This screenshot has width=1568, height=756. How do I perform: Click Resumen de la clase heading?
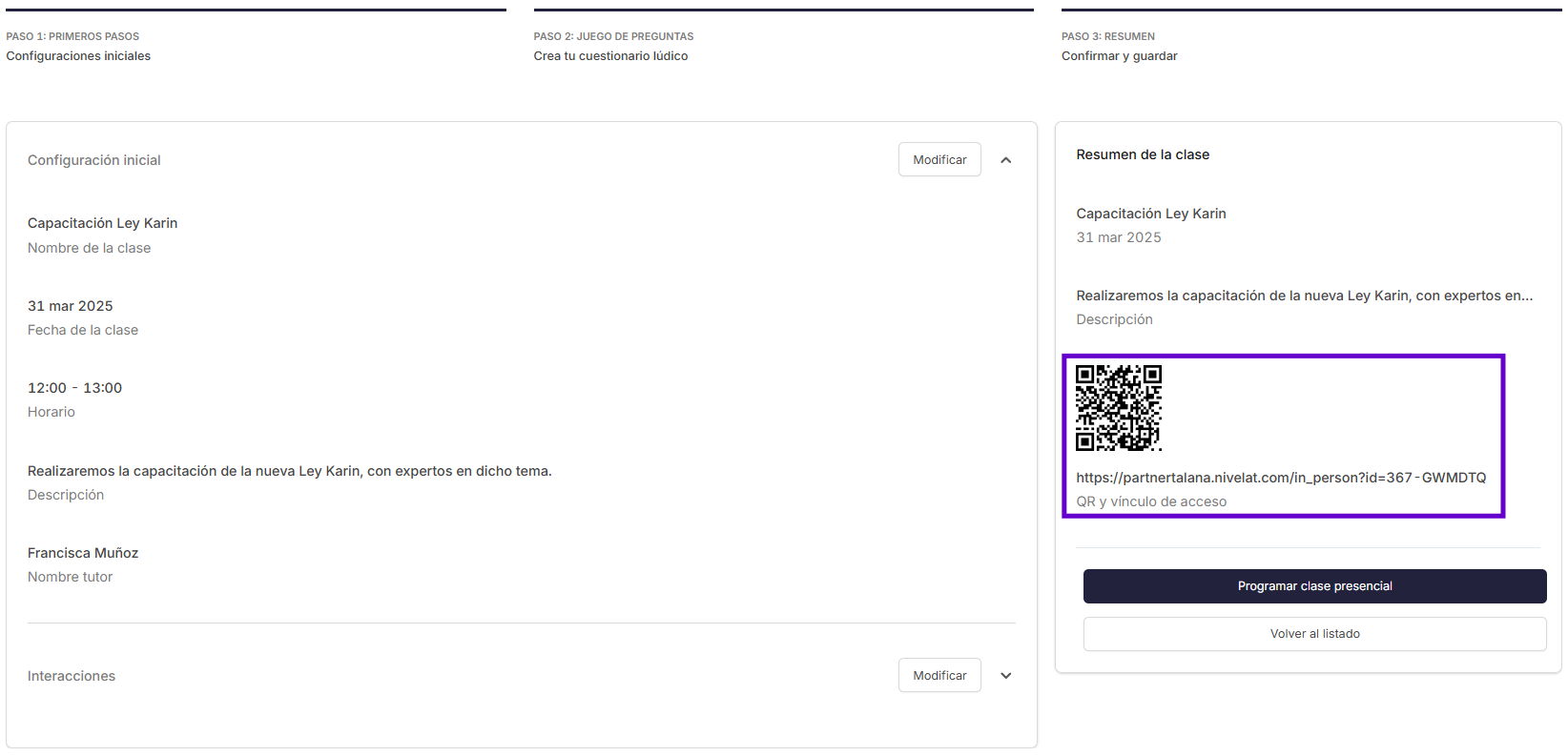[x=1143, y=154]
